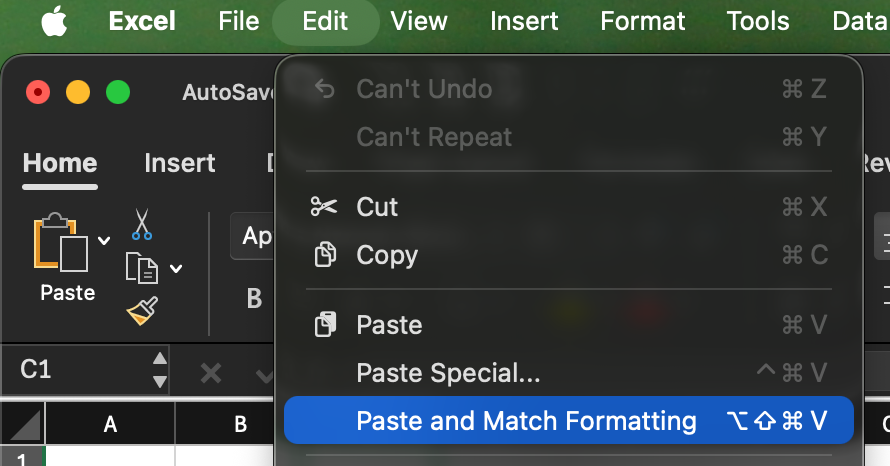The height and width of the screenshot is (466, 890).
Task: Open the Name Box stepper arrows
Action: (160, 370)
